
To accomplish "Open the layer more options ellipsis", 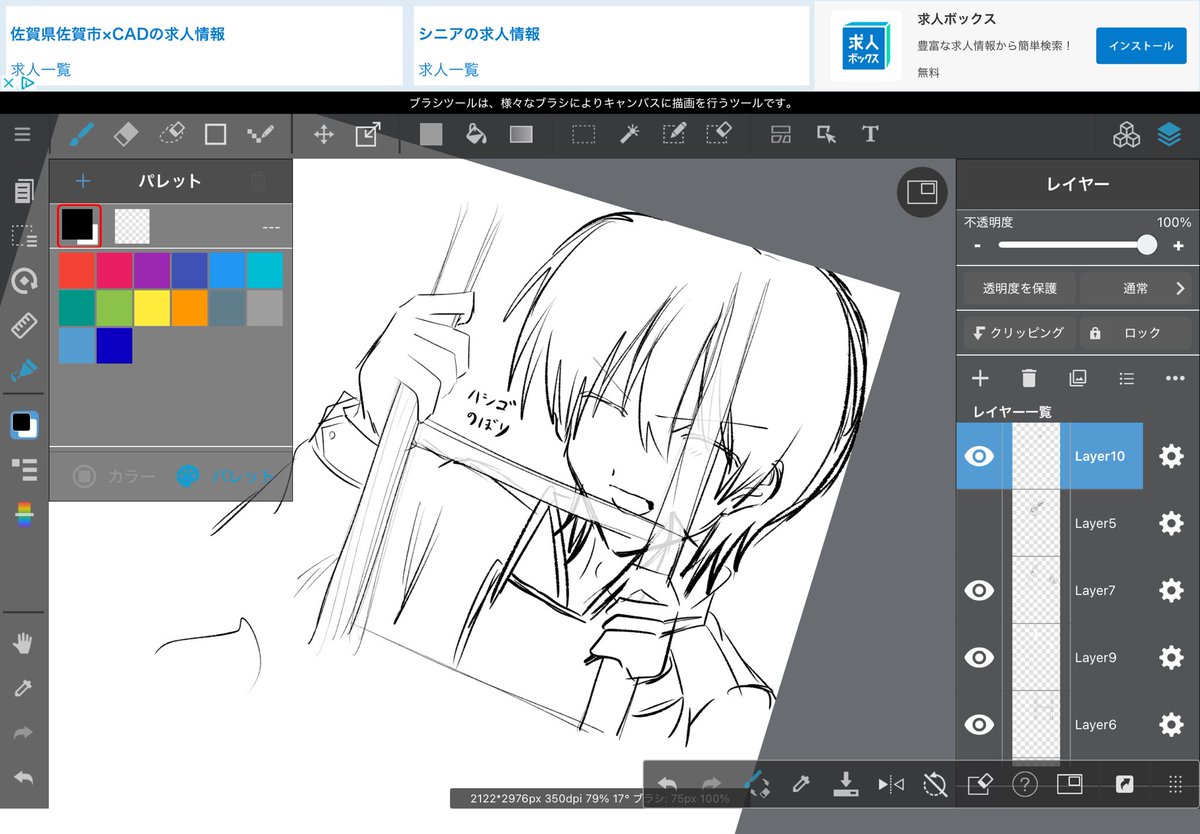I will [1175, 378].
